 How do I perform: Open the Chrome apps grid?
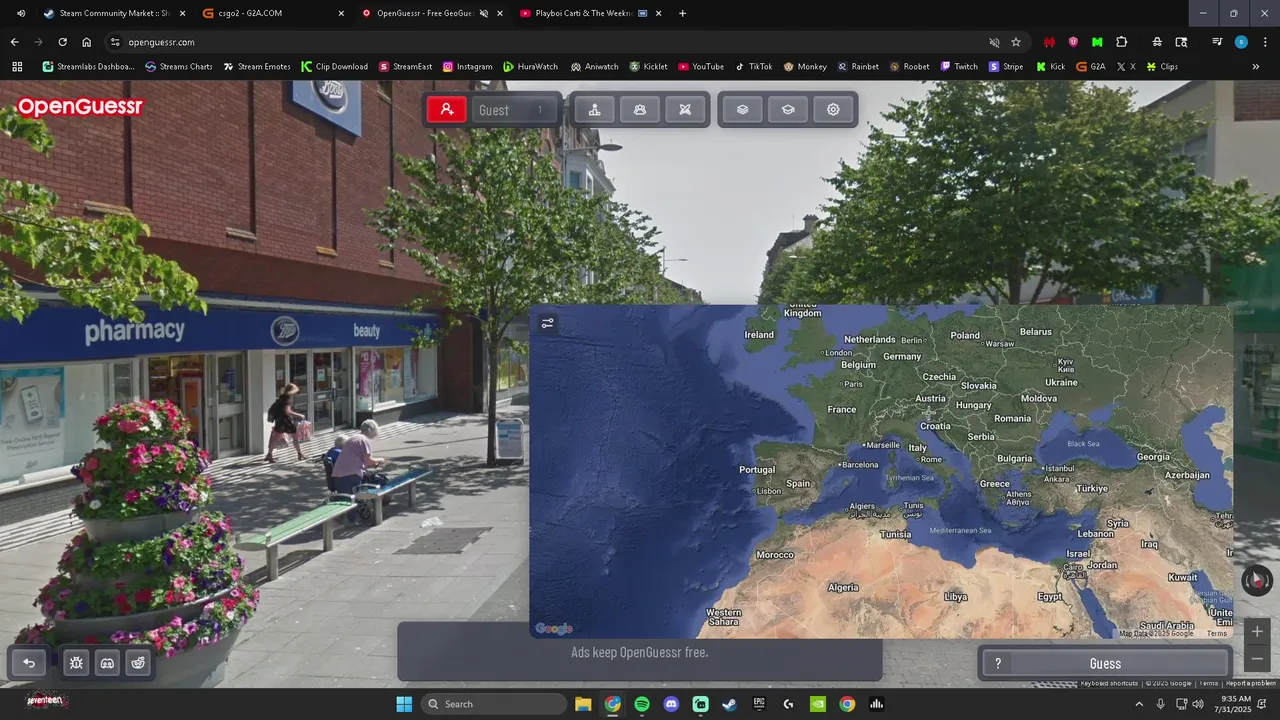coord(17,67)
